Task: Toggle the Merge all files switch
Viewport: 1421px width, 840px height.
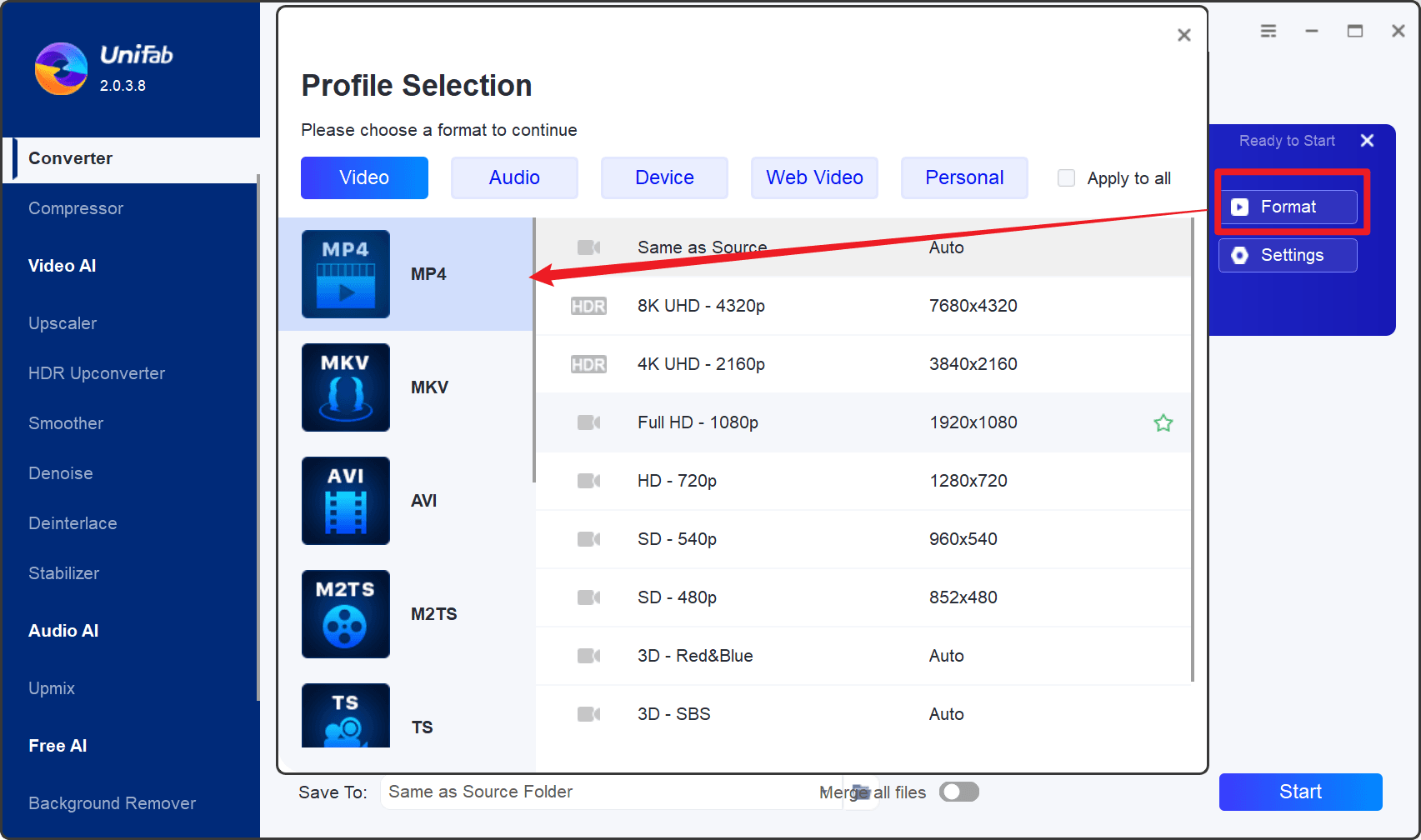Action: tap(959, 792)
